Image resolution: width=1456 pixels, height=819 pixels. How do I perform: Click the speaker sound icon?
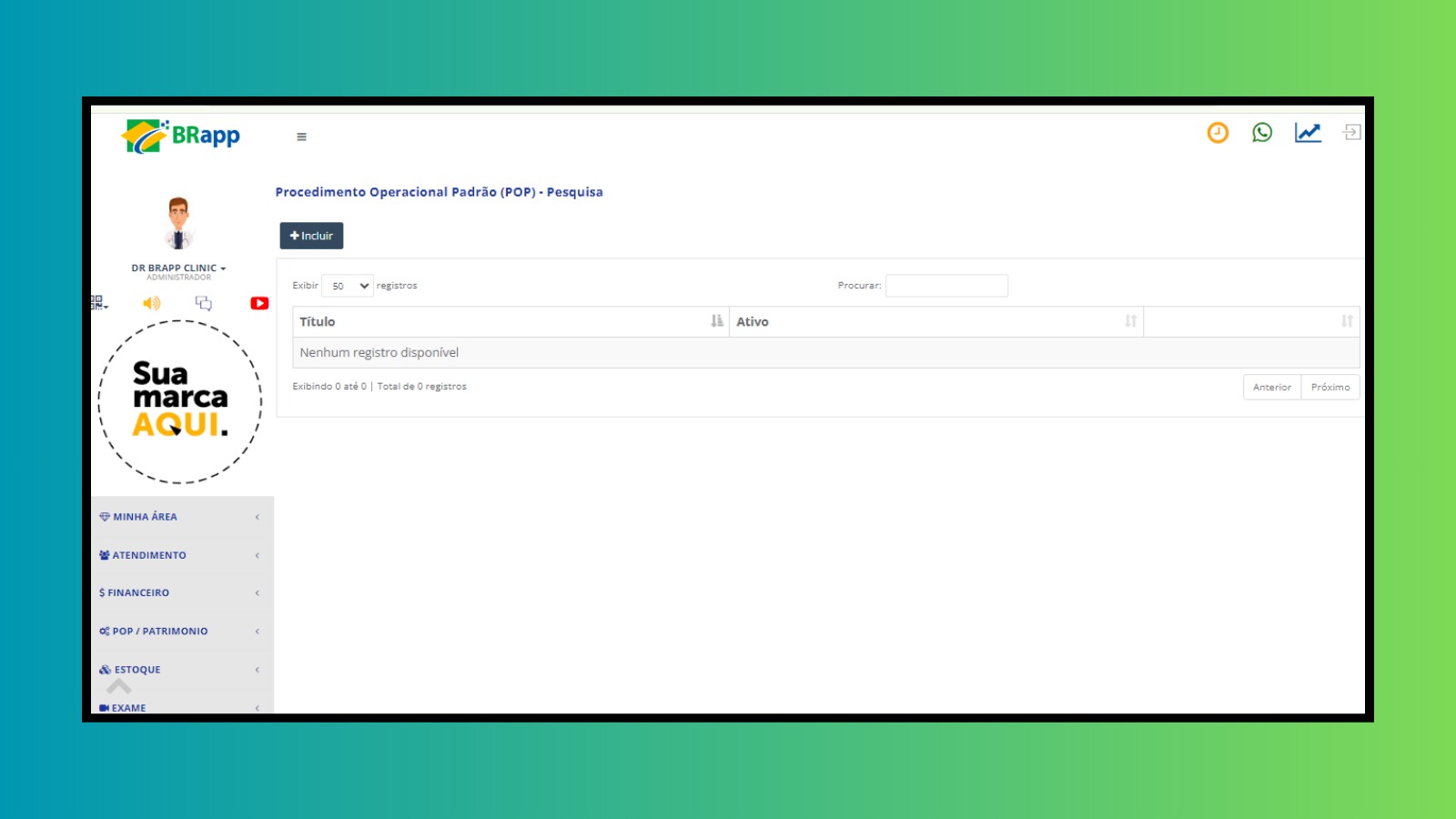pos(151,303)
